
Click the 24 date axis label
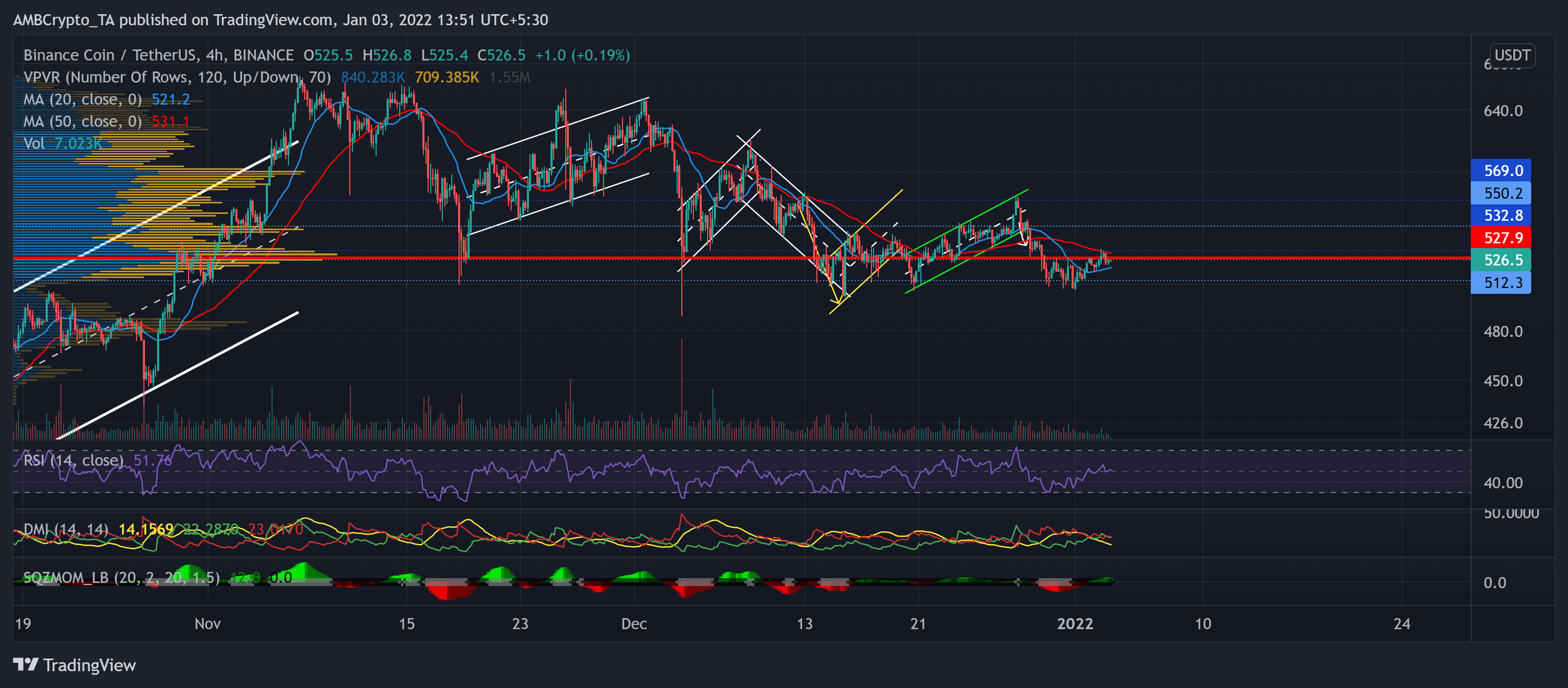point(1402,624)
